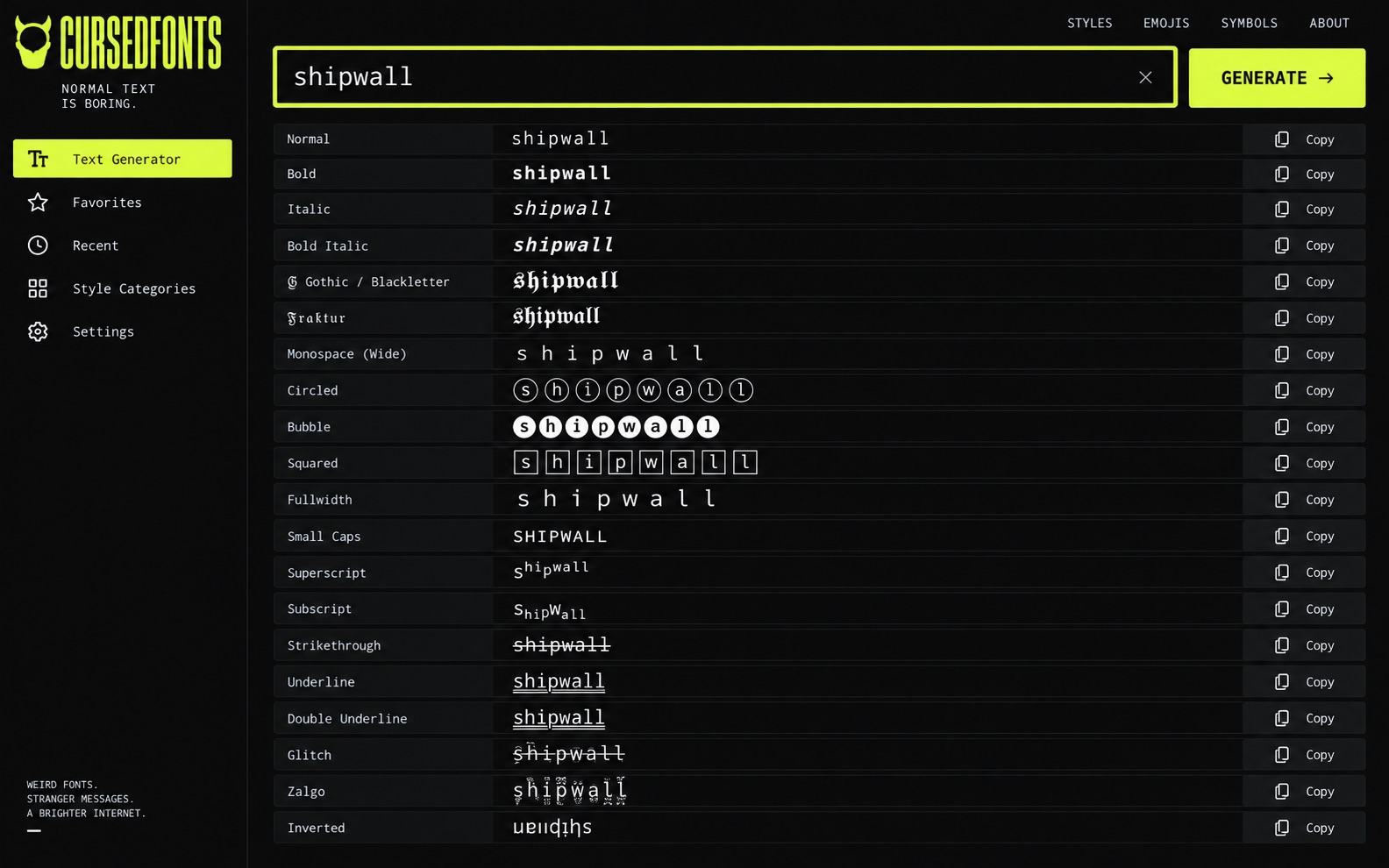Click the Generate button

(x=1277, y=78)
